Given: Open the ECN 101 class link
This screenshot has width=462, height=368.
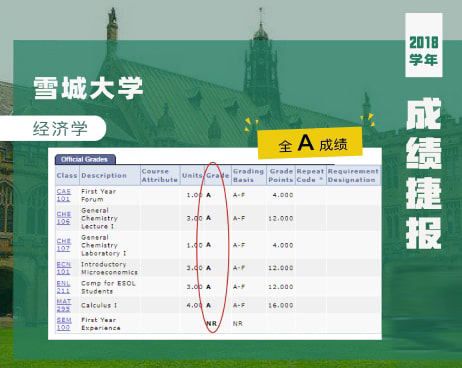Looking at the screenshot, I should click(63, 268).
